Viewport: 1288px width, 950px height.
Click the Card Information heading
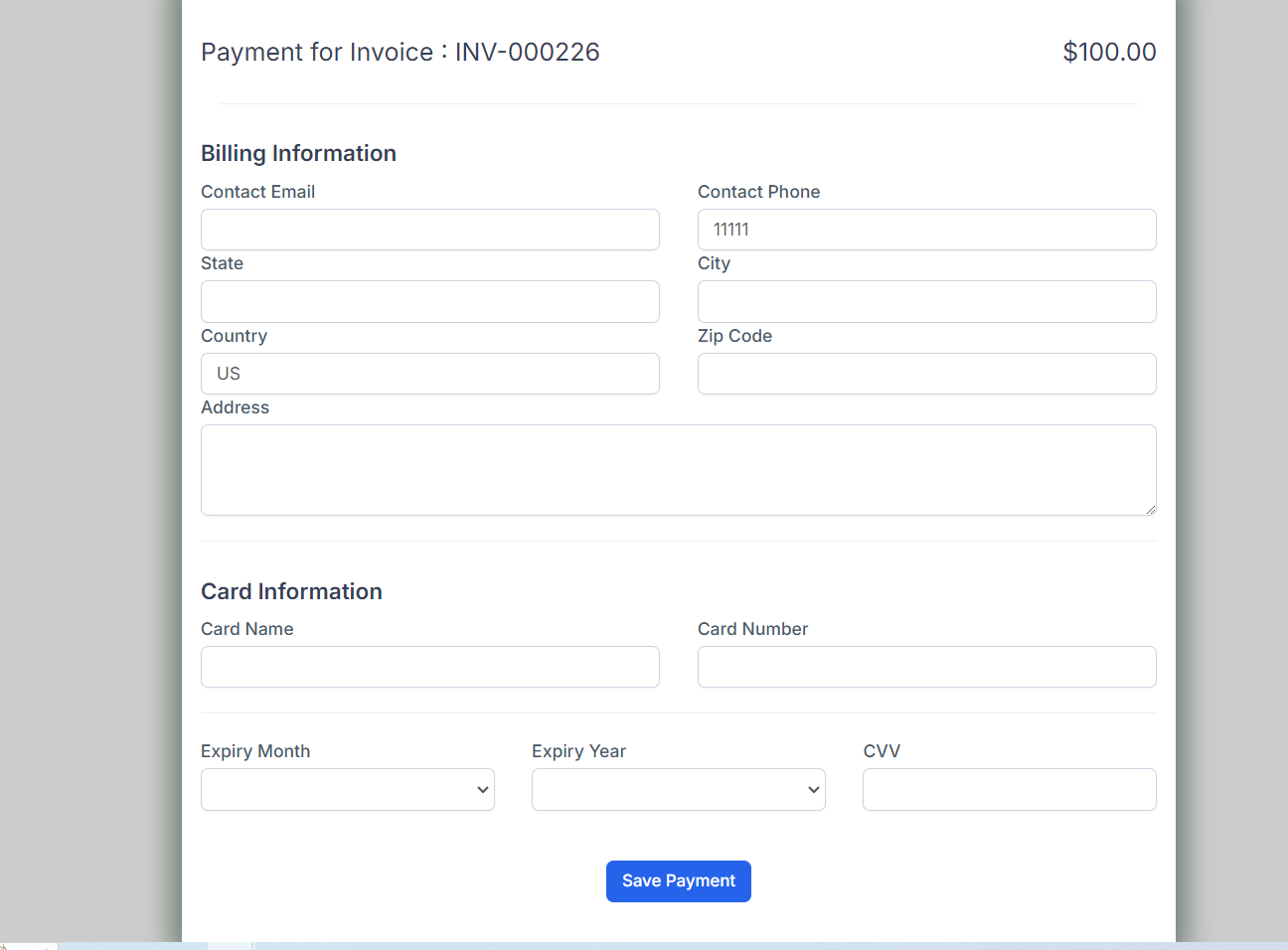pos(291,591)
